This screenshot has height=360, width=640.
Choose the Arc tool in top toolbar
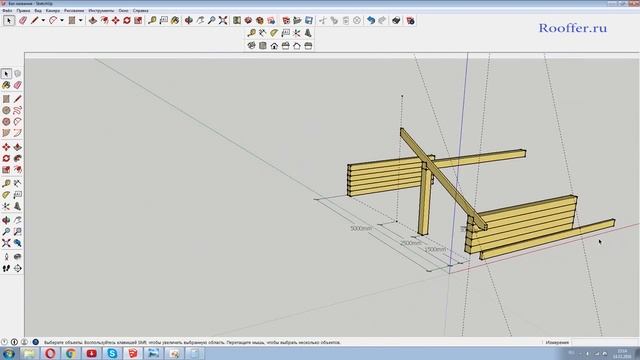pyautogui.click(x=53, y=20)
